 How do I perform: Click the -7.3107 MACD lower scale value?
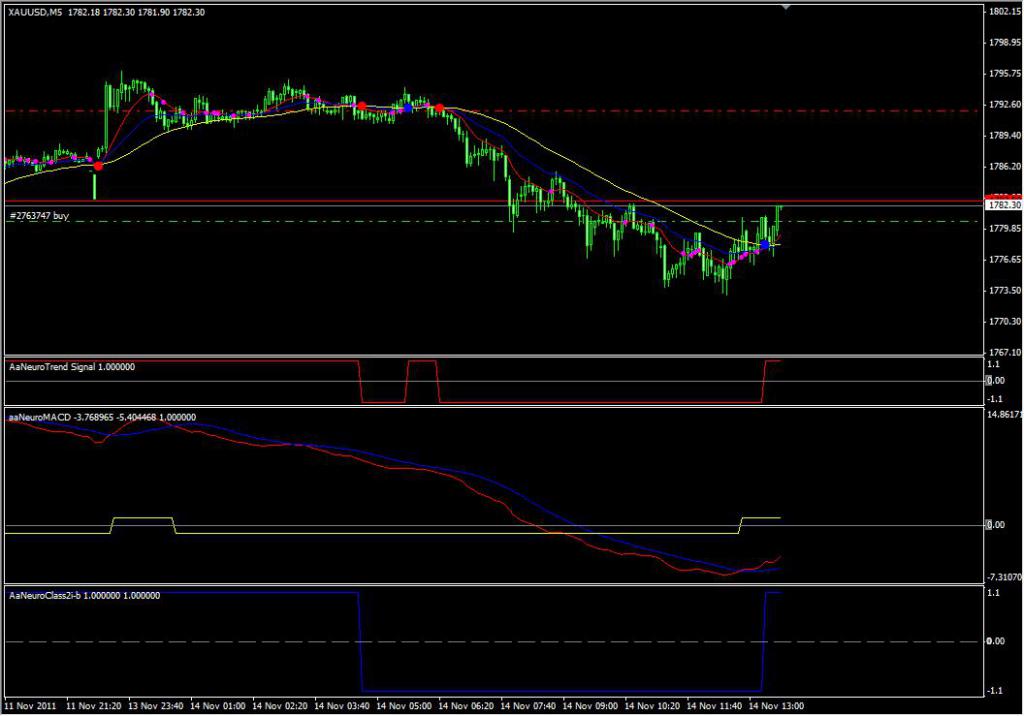[x=1005, y=578]
